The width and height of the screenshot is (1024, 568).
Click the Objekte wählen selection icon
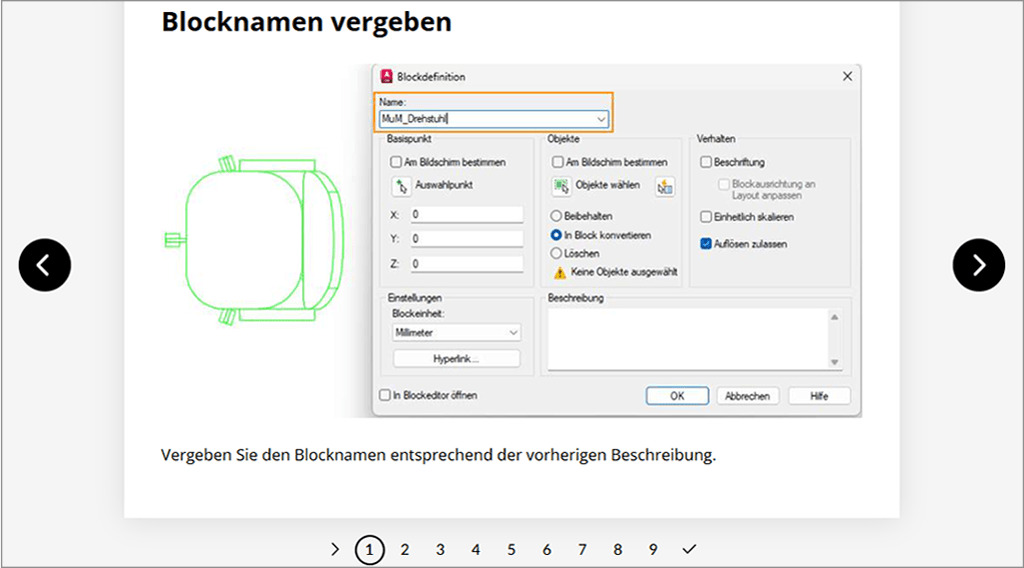click(x=561, y=187)
